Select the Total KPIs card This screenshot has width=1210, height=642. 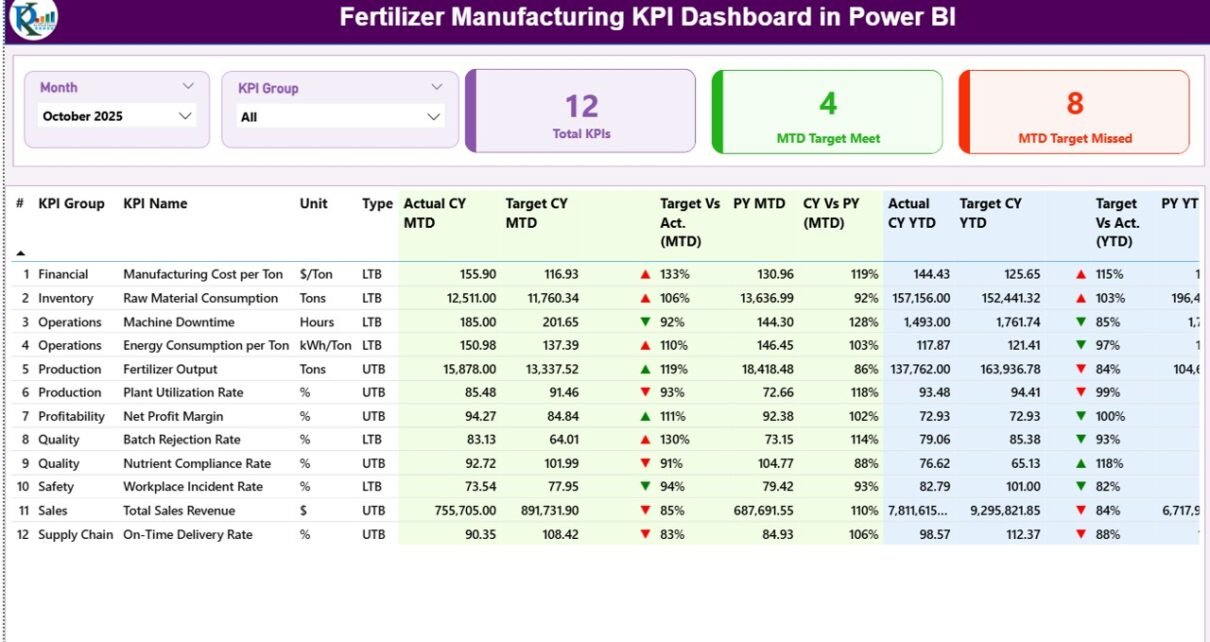pos(581,111)
